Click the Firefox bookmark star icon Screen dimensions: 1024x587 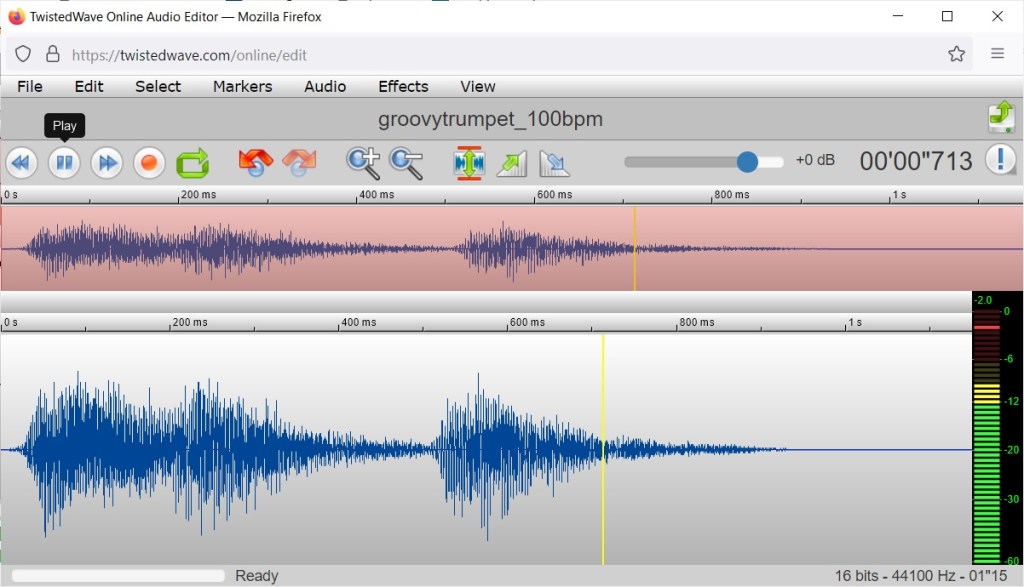point(957,54)
